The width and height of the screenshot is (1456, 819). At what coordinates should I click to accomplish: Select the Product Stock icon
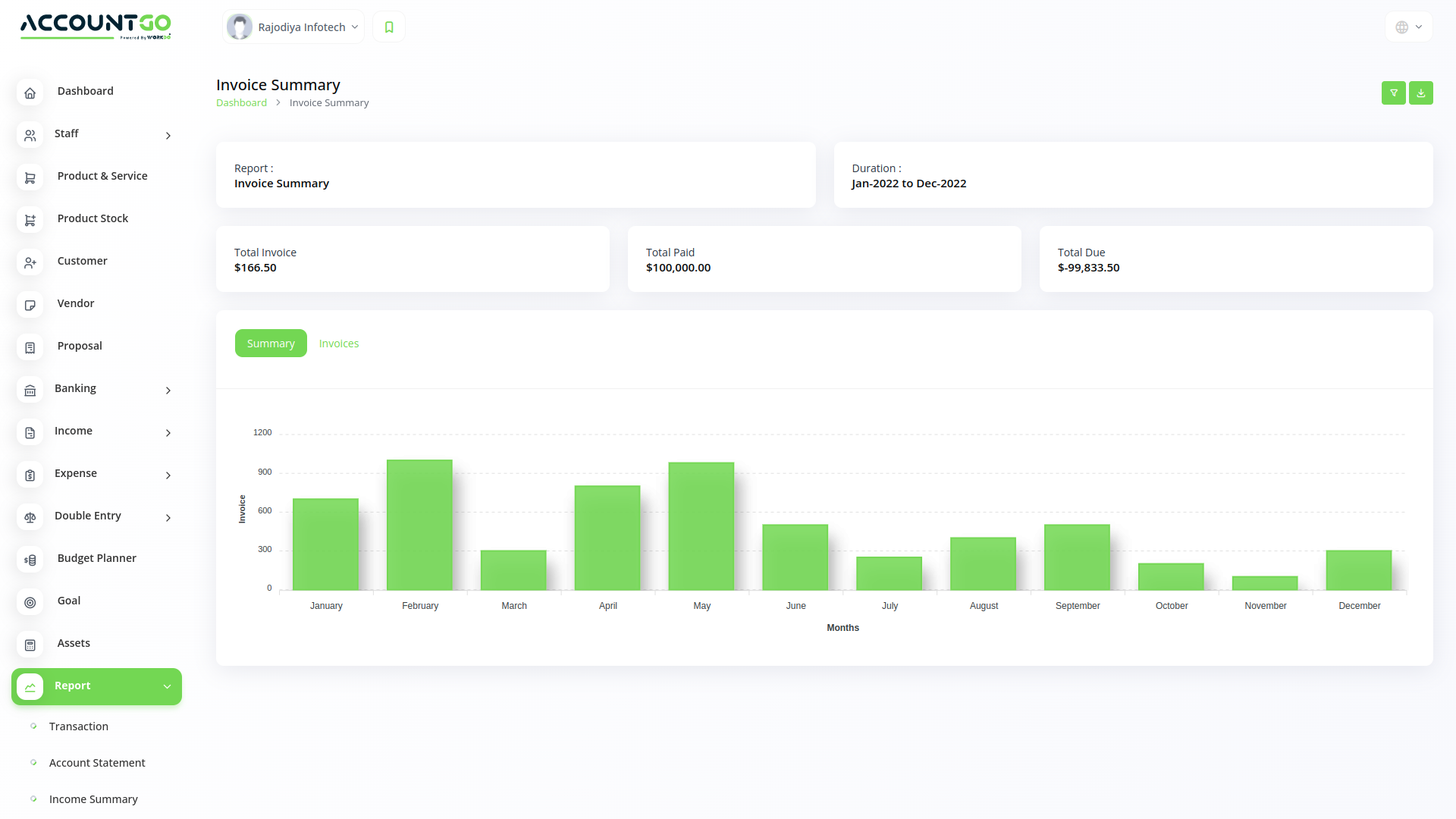pos(30,220)
